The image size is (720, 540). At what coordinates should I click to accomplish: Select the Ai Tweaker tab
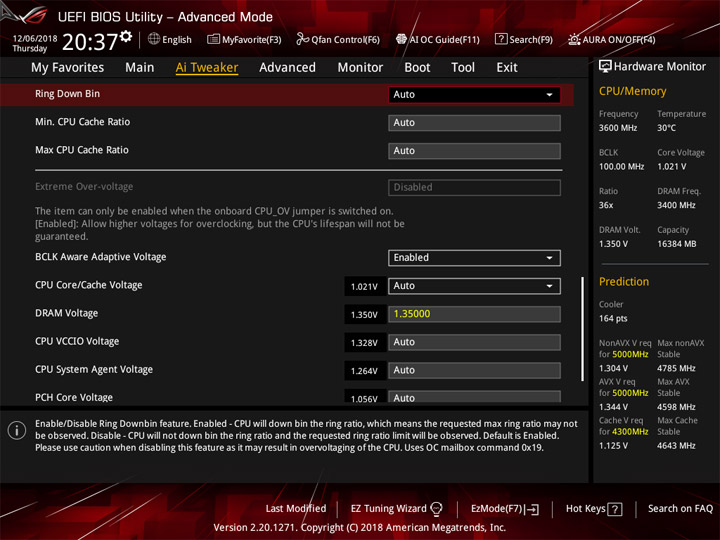pyautogui.click(x=207, y=68)
